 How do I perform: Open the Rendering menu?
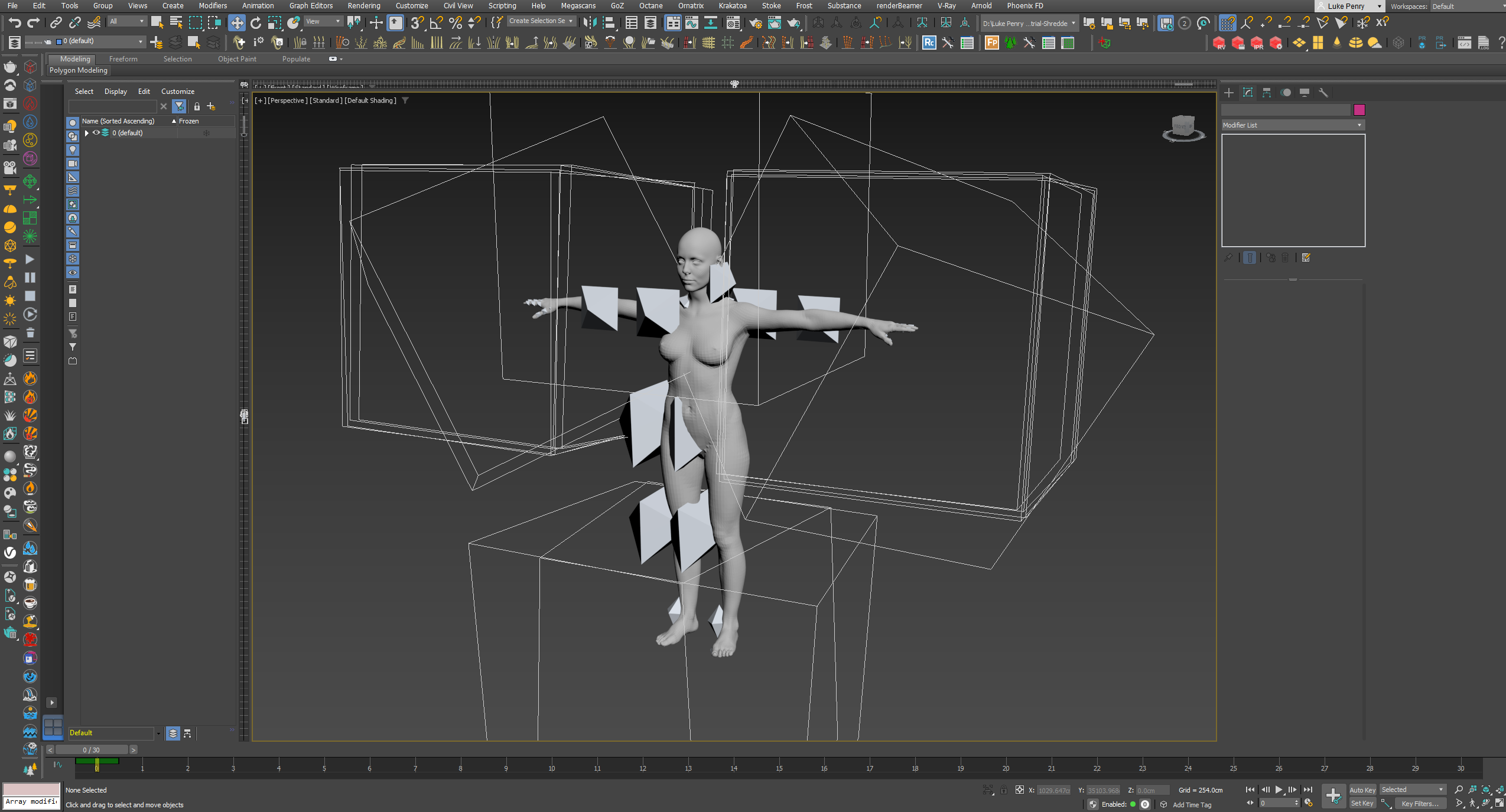364,6
